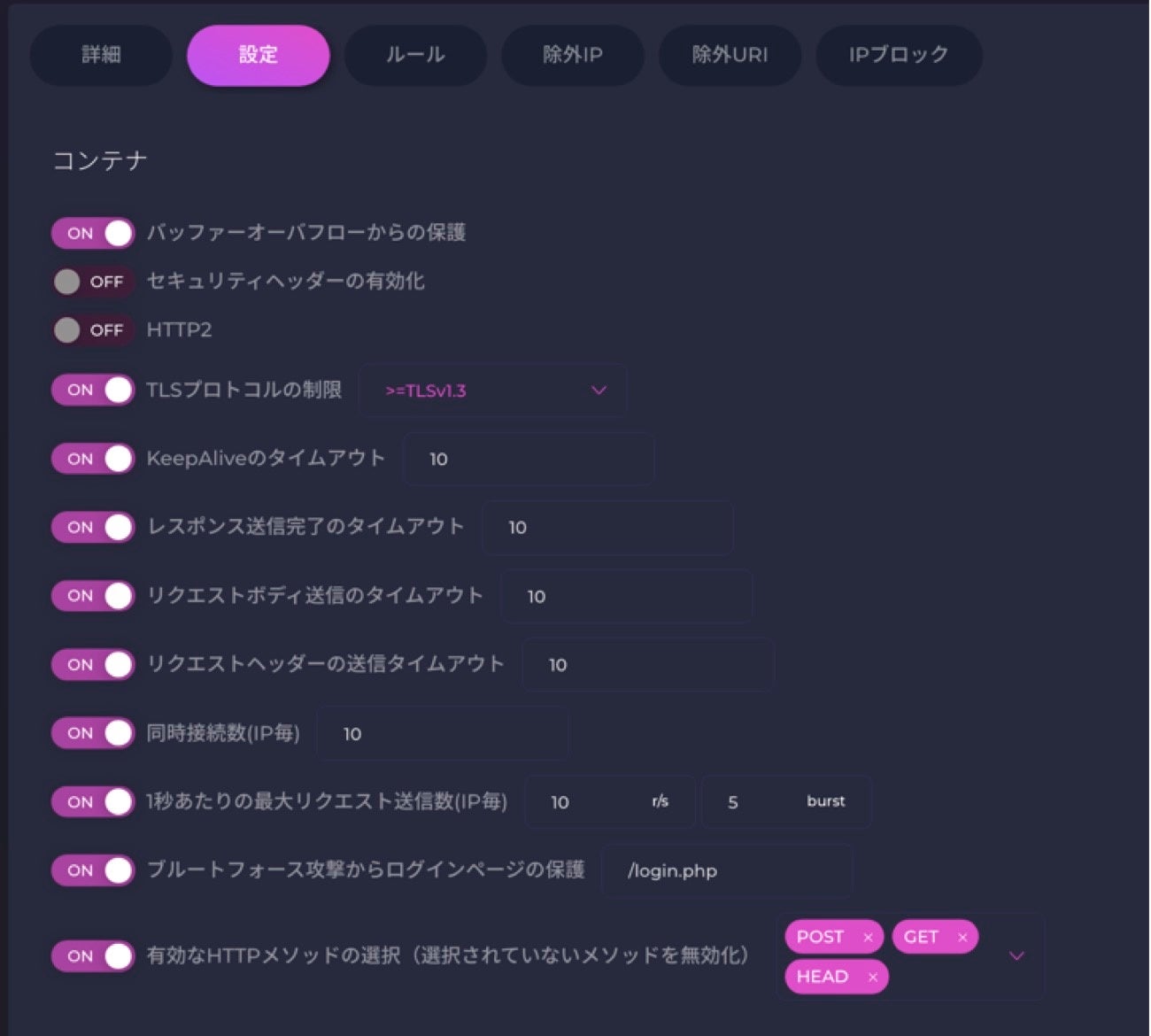
Task: Select the 除外URI tab
Action: 730,55
